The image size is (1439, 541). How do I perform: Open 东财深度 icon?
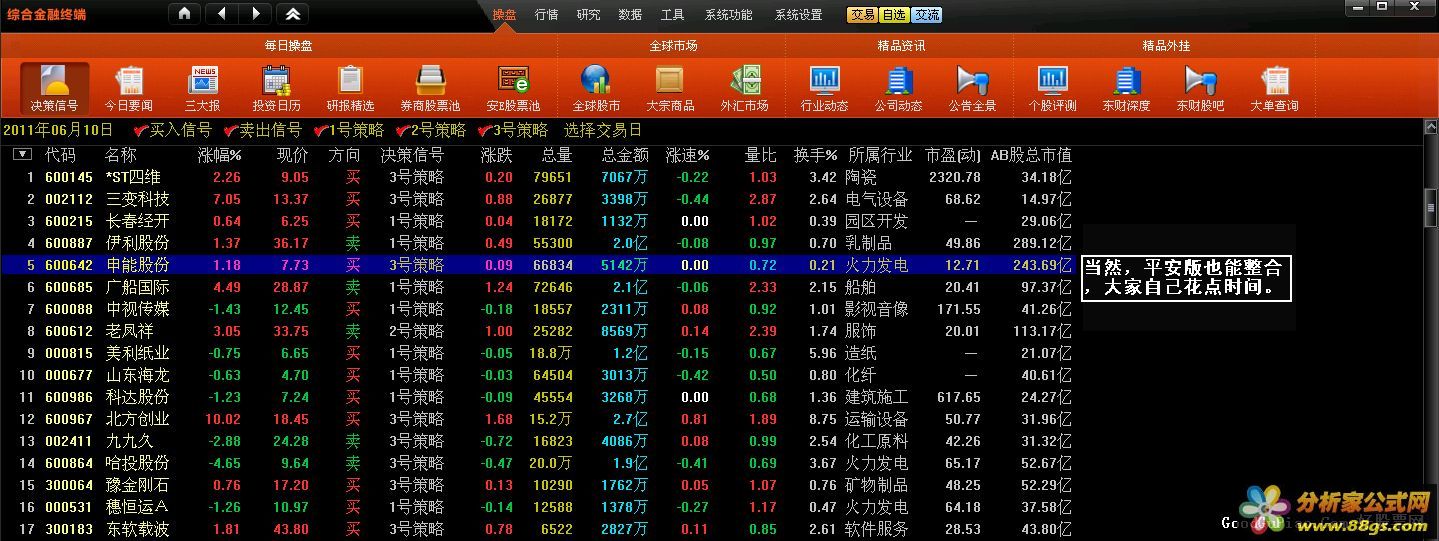1126,88
